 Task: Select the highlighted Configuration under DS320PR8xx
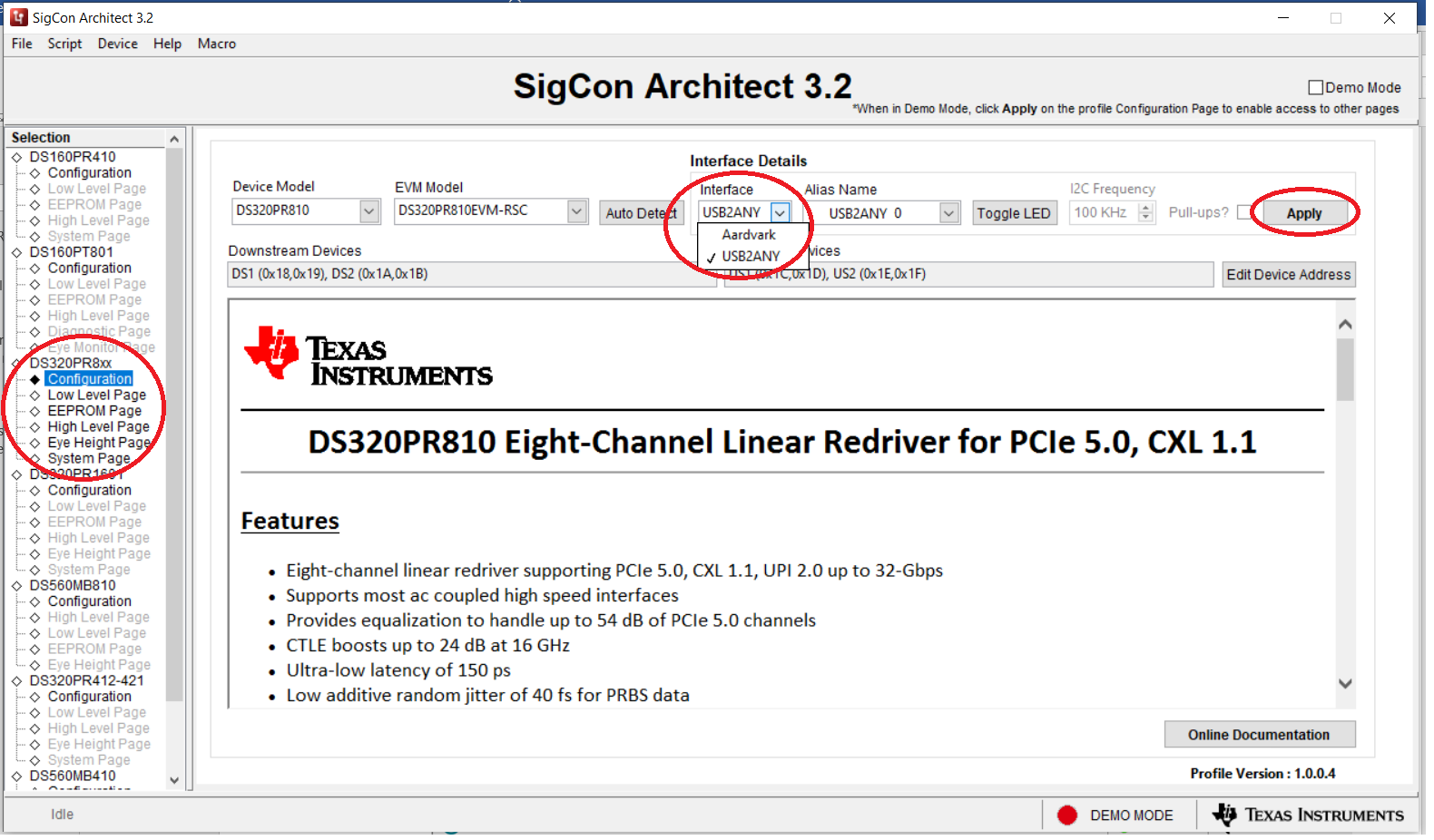90,379
